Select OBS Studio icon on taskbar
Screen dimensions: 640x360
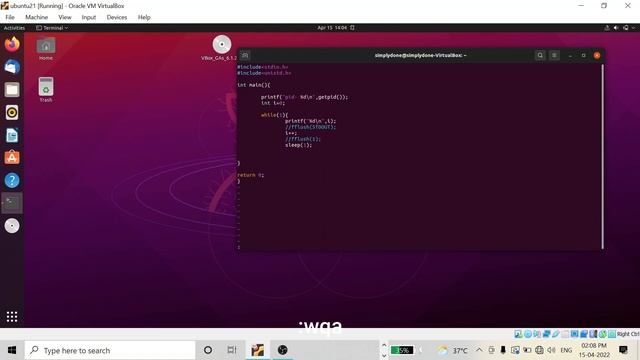(282, 350)
